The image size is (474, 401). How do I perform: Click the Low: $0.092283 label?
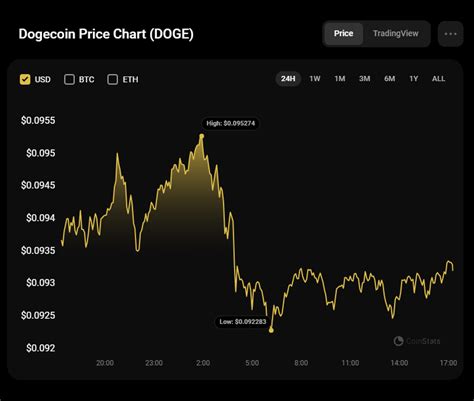tap(243, 322)
